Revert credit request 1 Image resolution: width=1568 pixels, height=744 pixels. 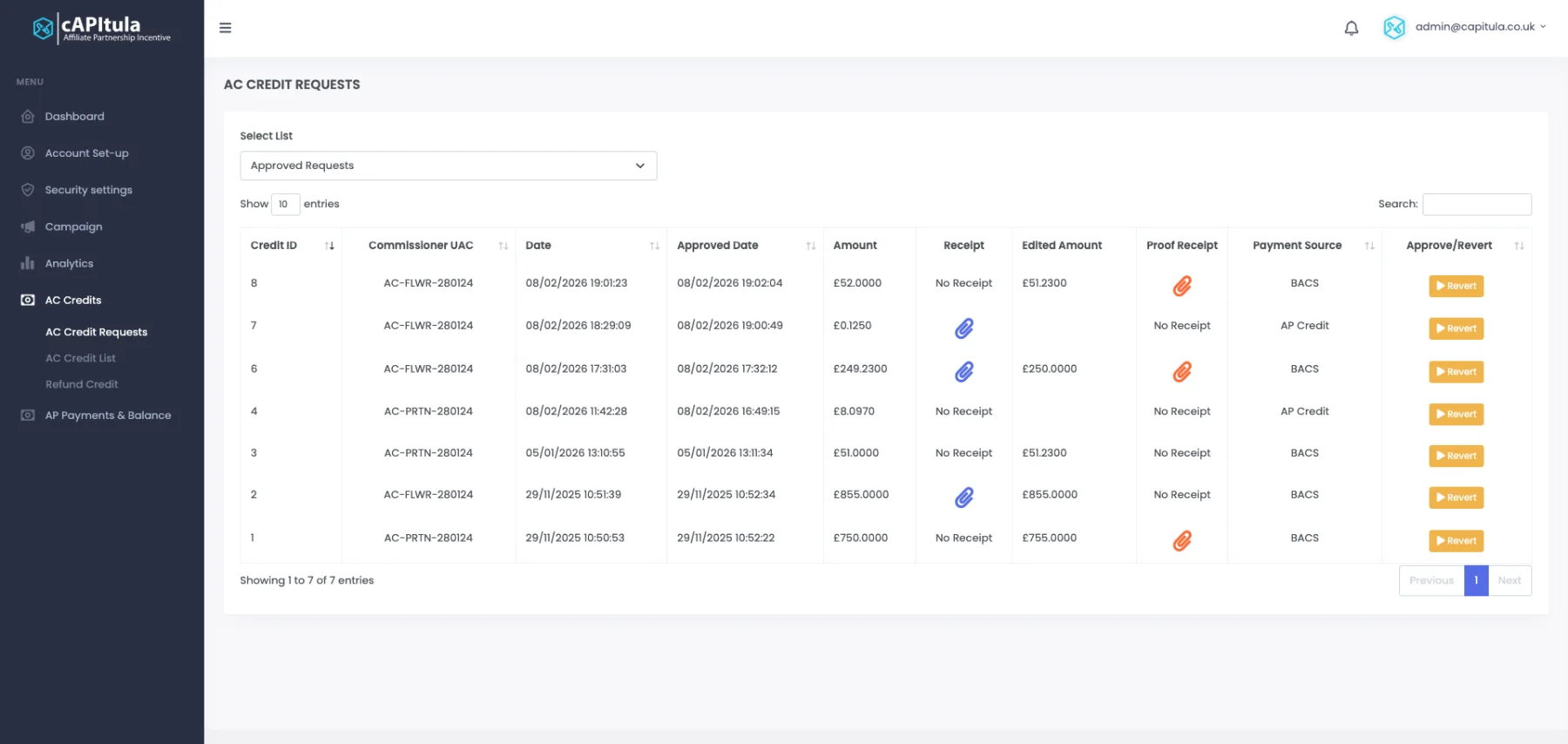click(x=1456, y=541)
